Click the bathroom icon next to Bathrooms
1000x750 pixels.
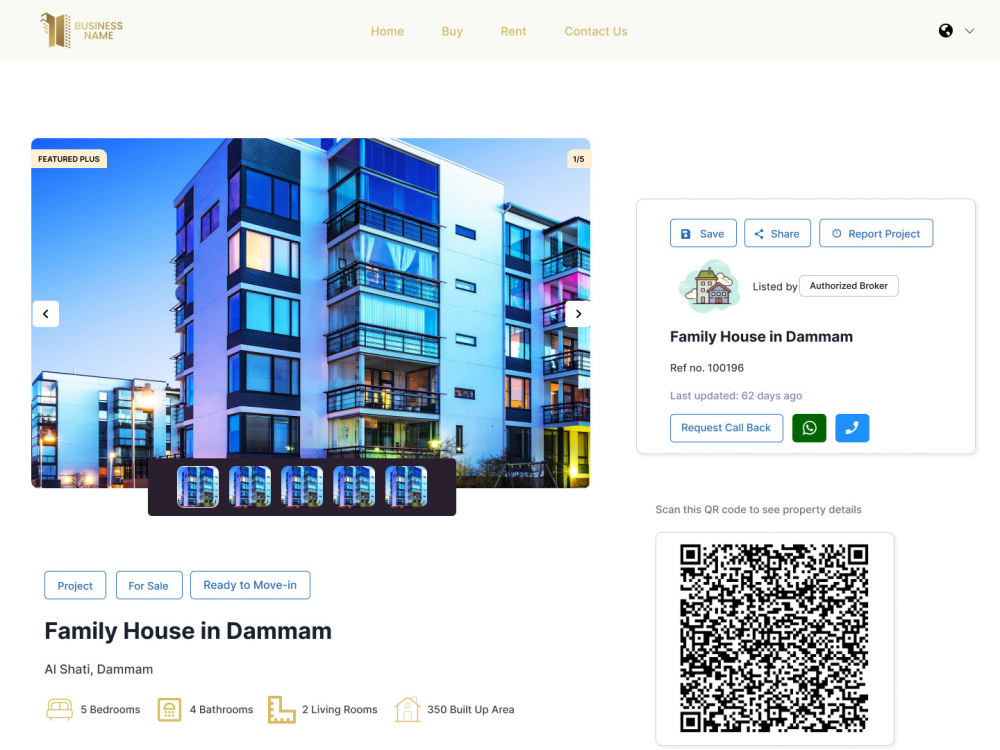(169, 709)
